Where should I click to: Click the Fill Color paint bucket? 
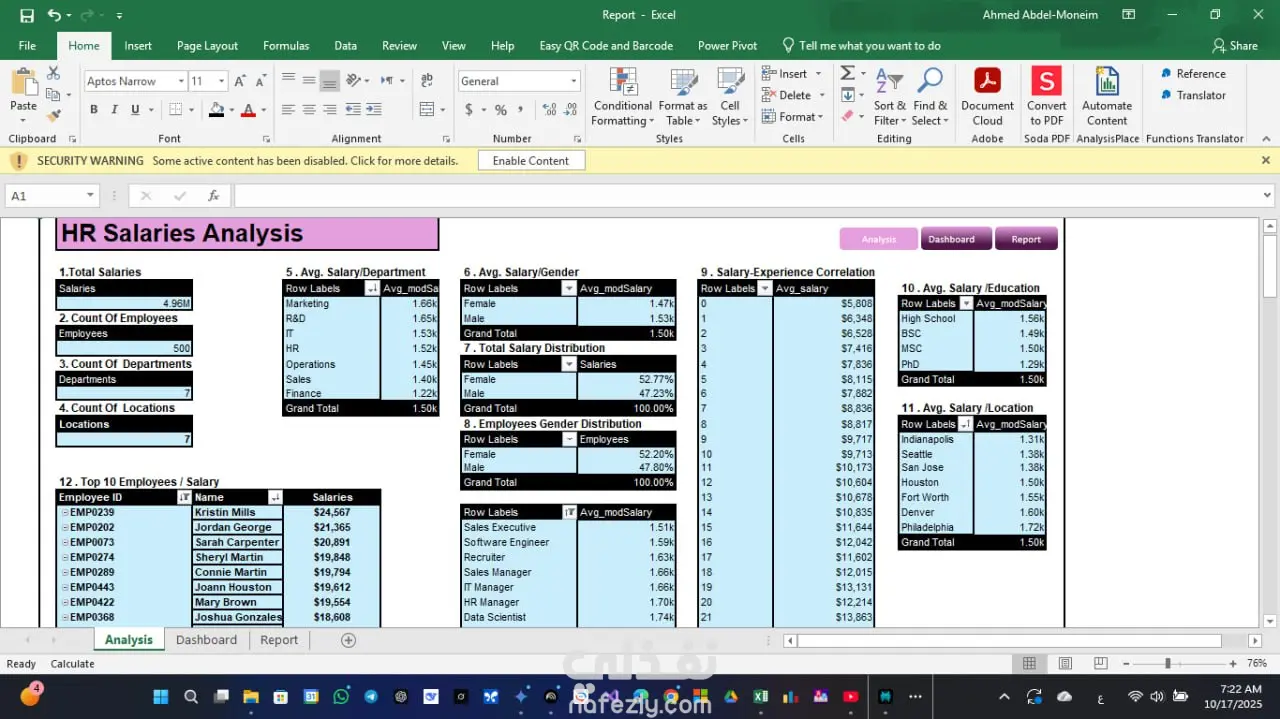click(x=216, y=110)
